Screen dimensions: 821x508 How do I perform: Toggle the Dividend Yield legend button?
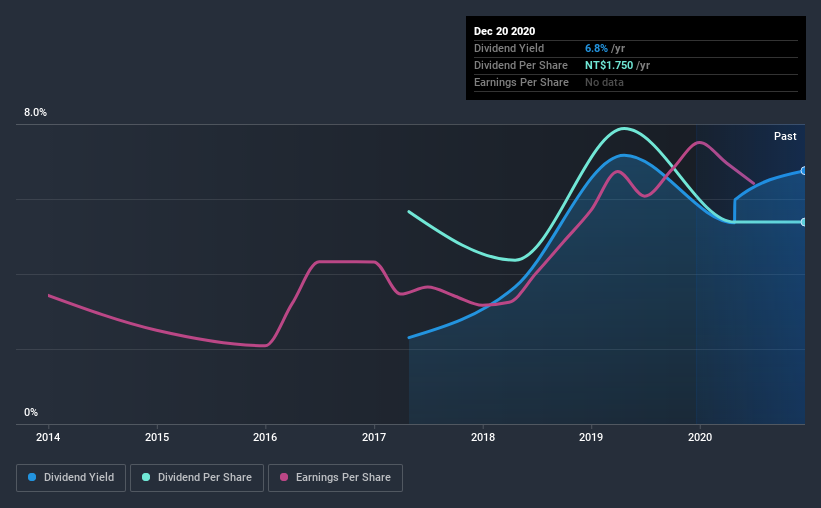click(x=71, y=478)
